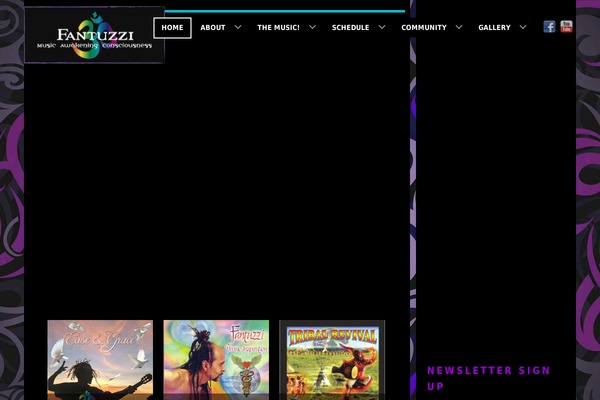Expand the Gallery dropdown chevron
The height and width of the screenshot is (400, 600).
point(523,27)
